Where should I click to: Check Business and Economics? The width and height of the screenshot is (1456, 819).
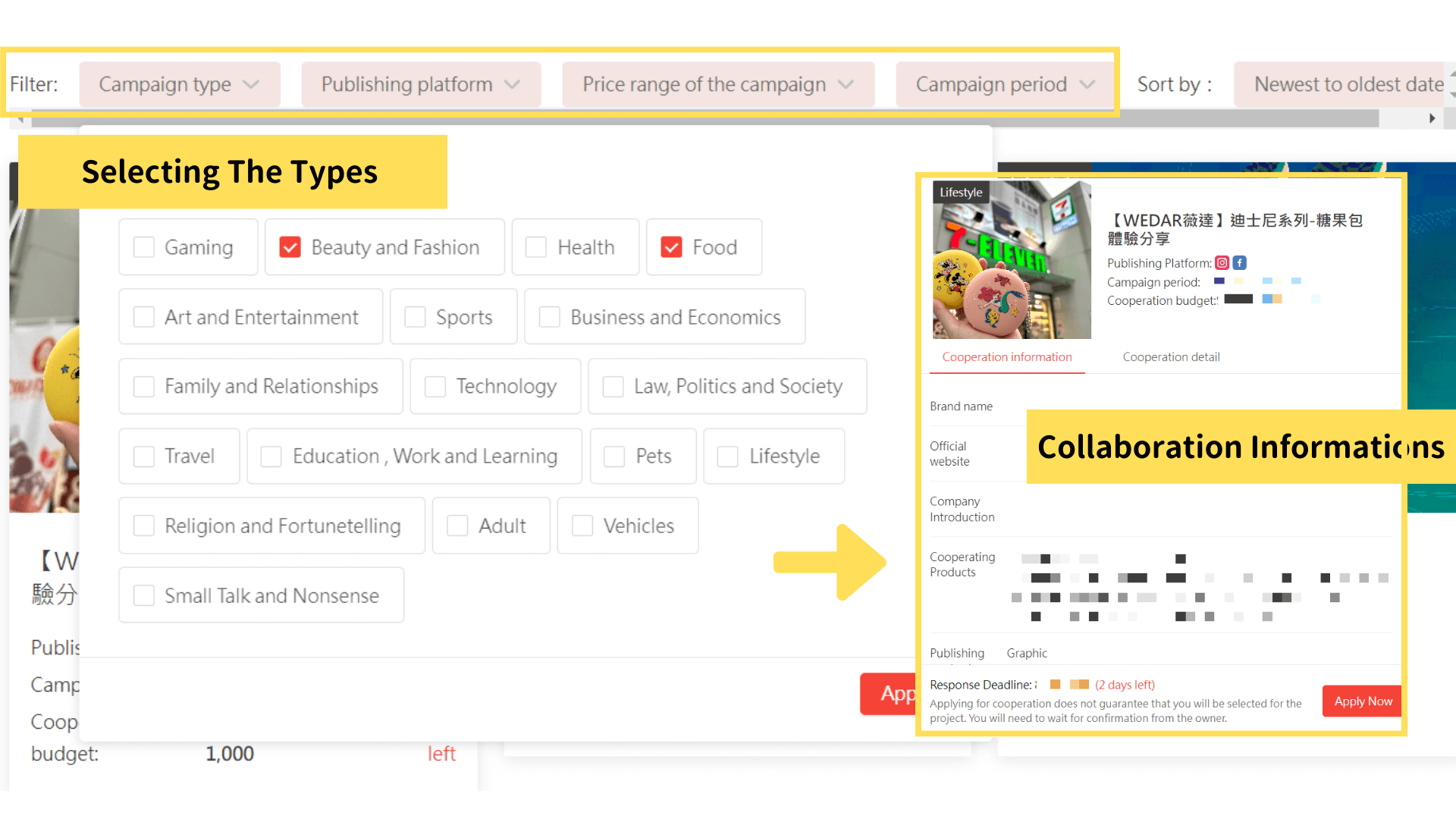click(550, 317)
